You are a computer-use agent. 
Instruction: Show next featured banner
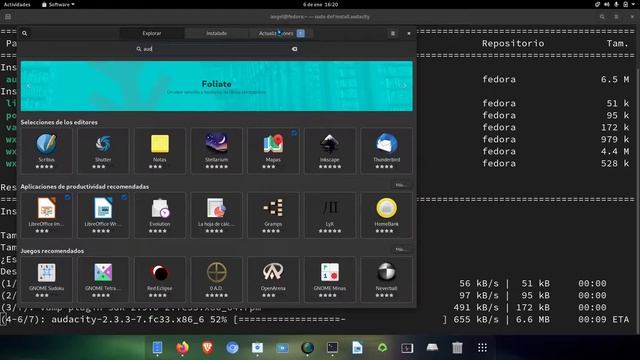[404, 86]
